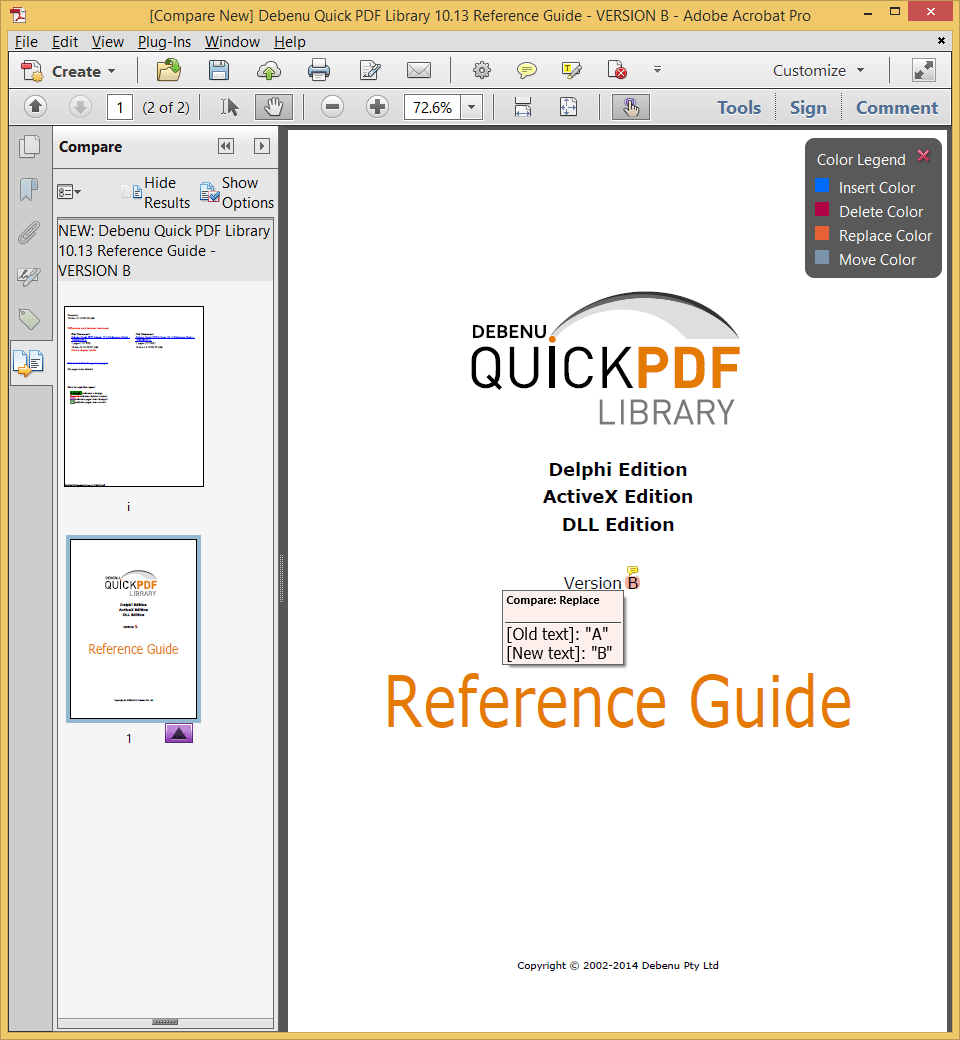
Task: Add a sticky note comment icon
Action: click(527, 70)
